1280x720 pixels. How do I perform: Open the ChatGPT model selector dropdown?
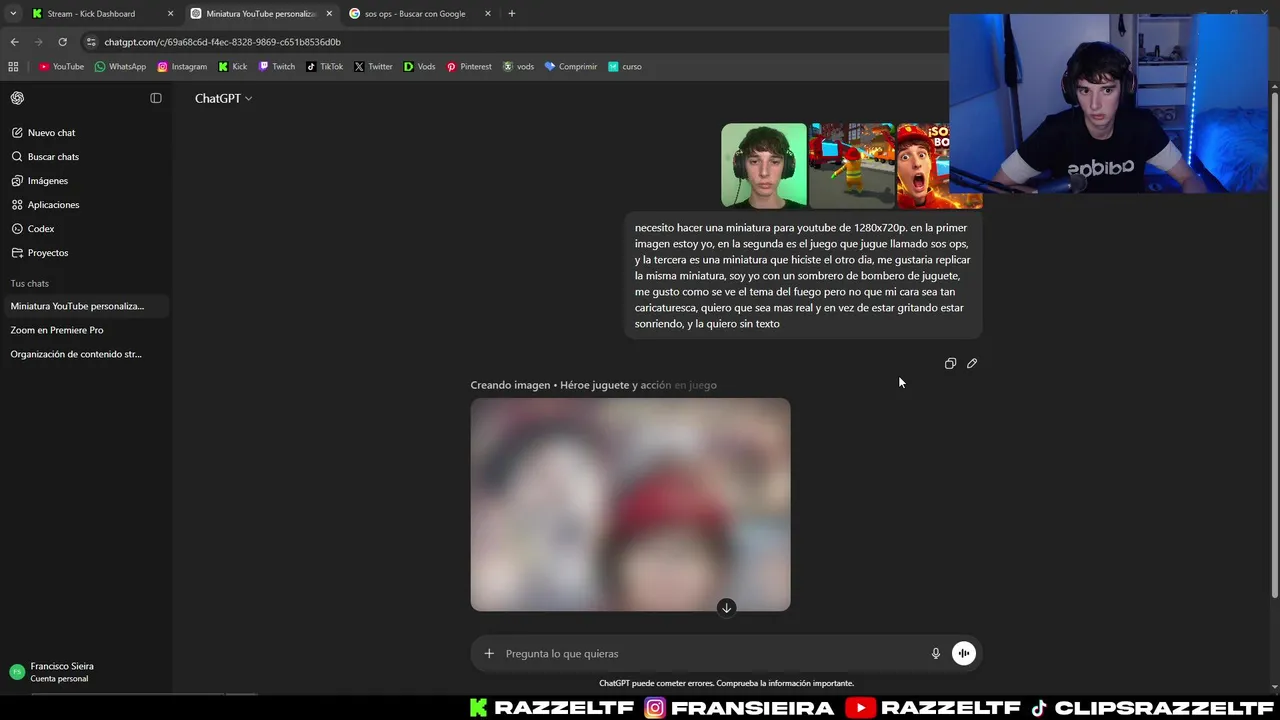point(223,98)
